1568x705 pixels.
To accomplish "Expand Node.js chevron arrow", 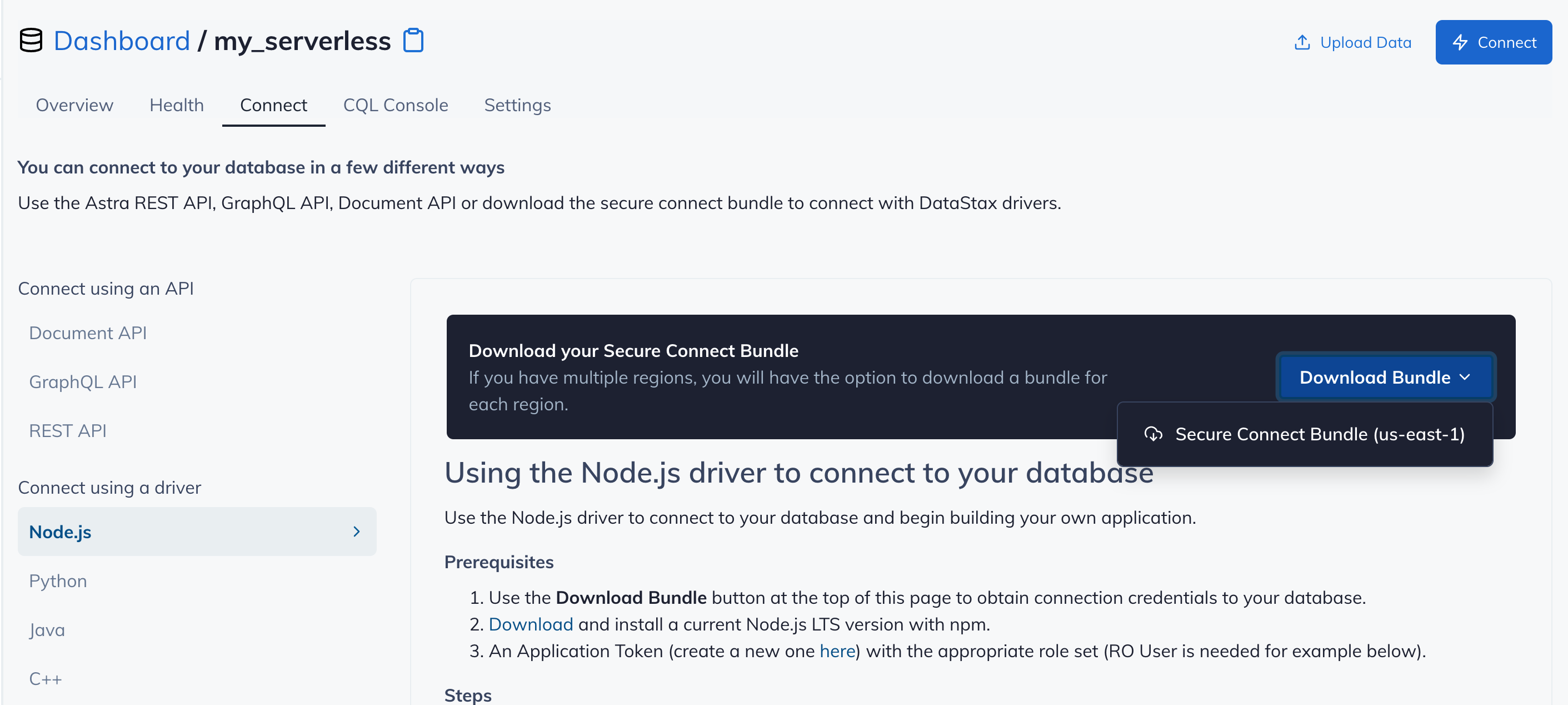I will (357, 532).
